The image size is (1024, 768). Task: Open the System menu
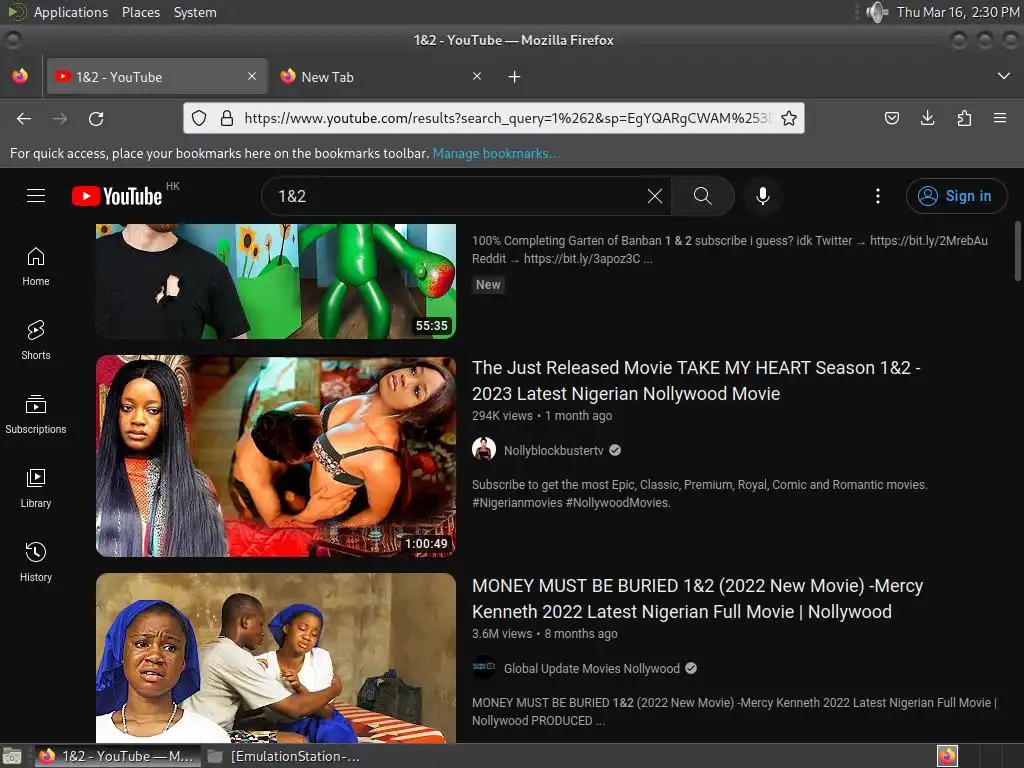point(195,12)
